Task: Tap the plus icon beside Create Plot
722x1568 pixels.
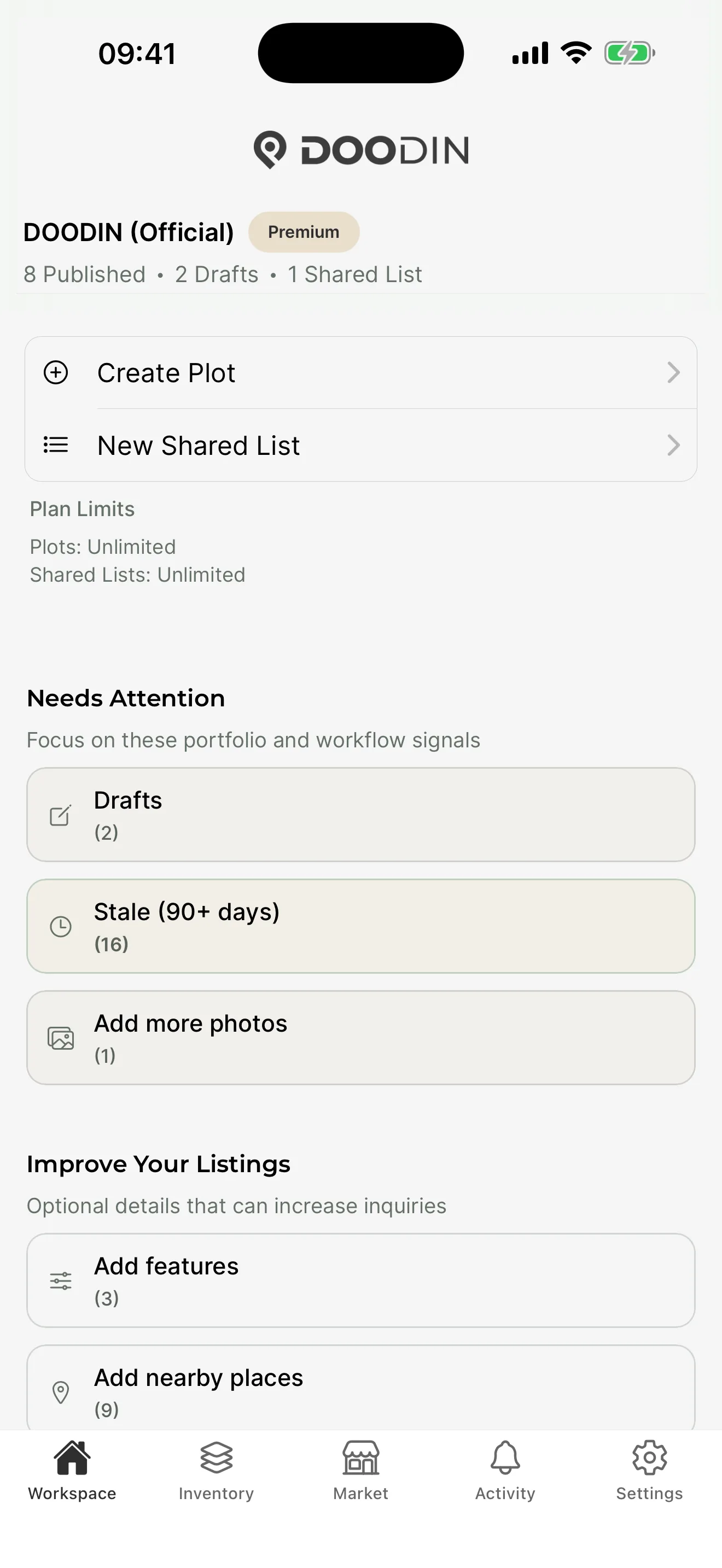Action: (55, 372)
